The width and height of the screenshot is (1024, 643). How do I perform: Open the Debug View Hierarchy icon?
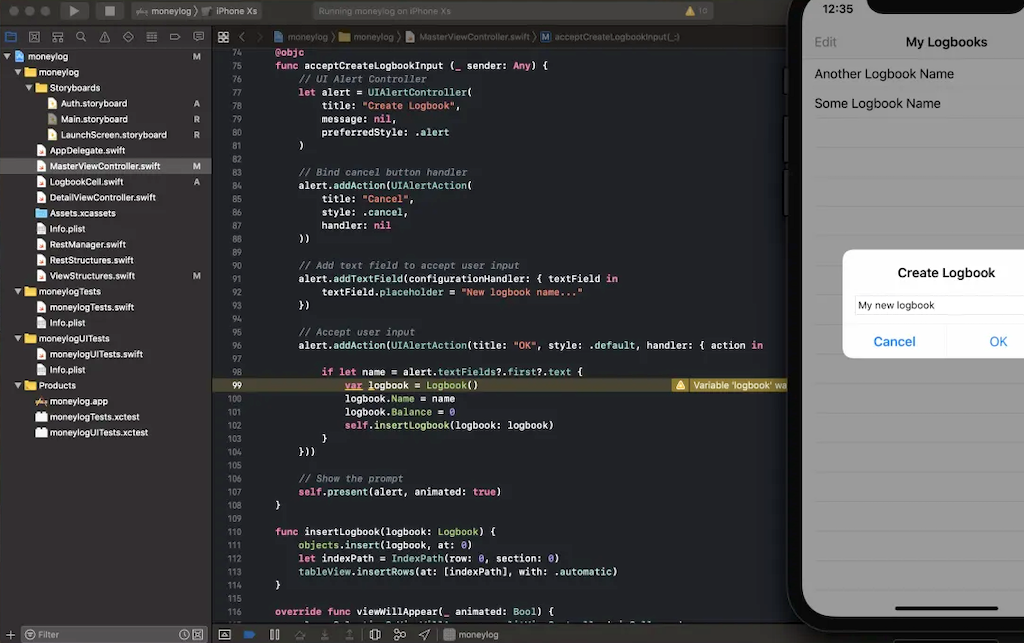tap(375, 634)
